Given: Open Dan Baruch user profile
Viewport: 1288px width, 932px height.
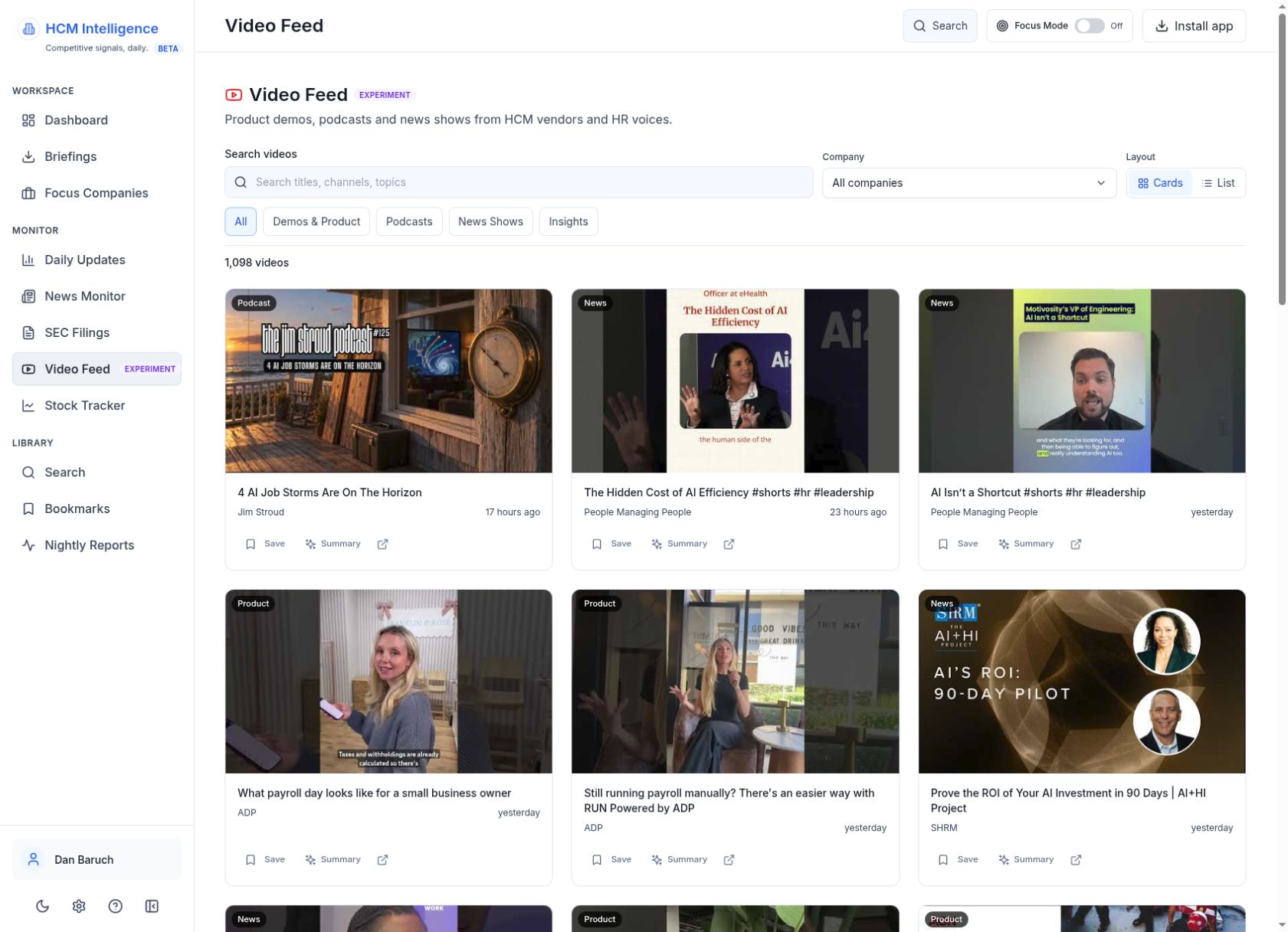Looking at the screenshot, I should (97, 859).
